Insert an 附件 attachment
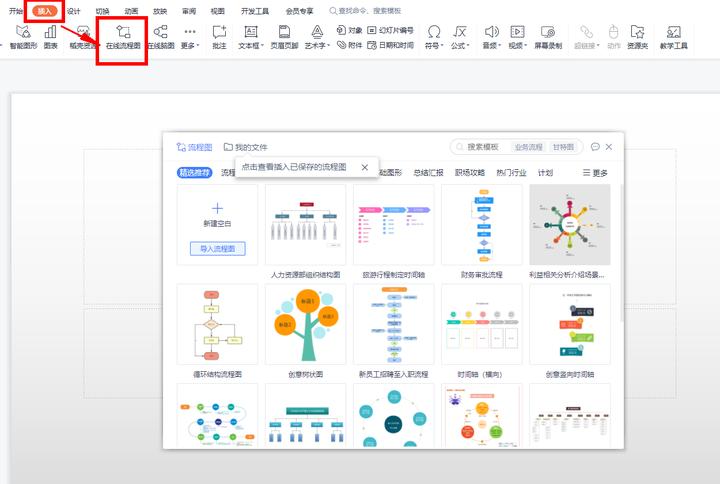 point(349,45)
